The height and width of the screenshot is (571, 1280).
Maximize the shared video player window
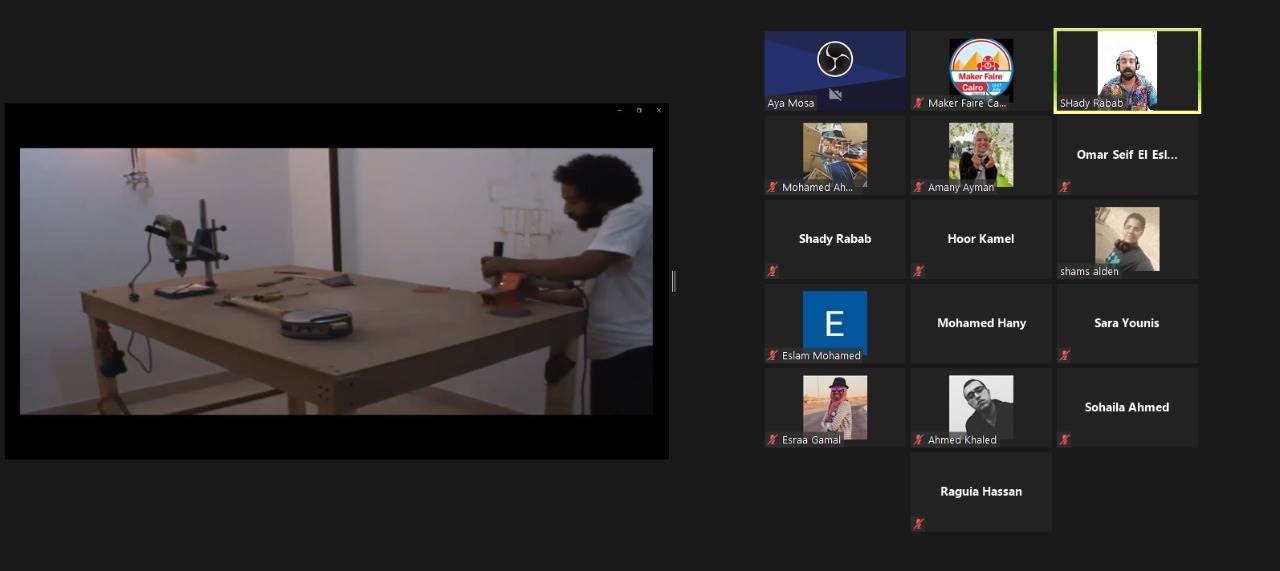639,110
